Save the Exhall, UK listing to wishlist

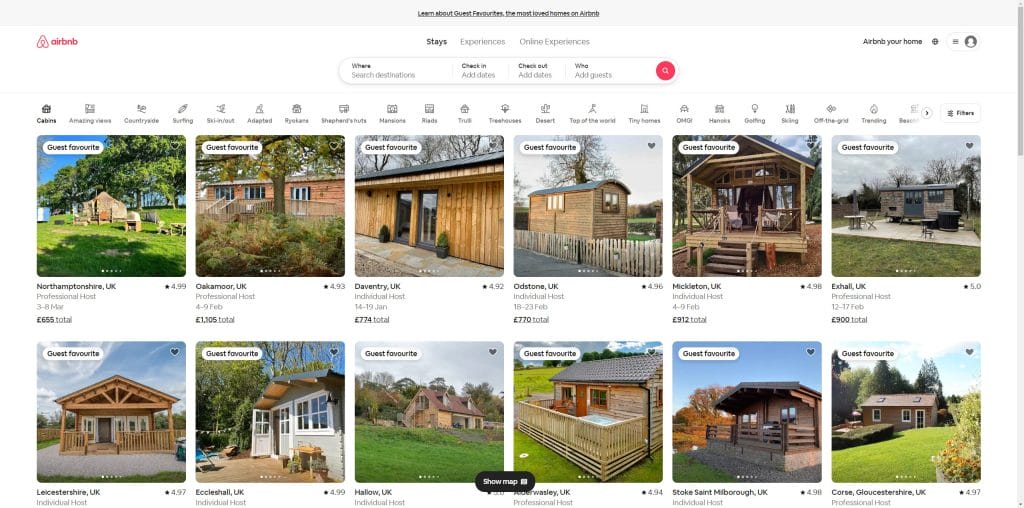(969, 146)
